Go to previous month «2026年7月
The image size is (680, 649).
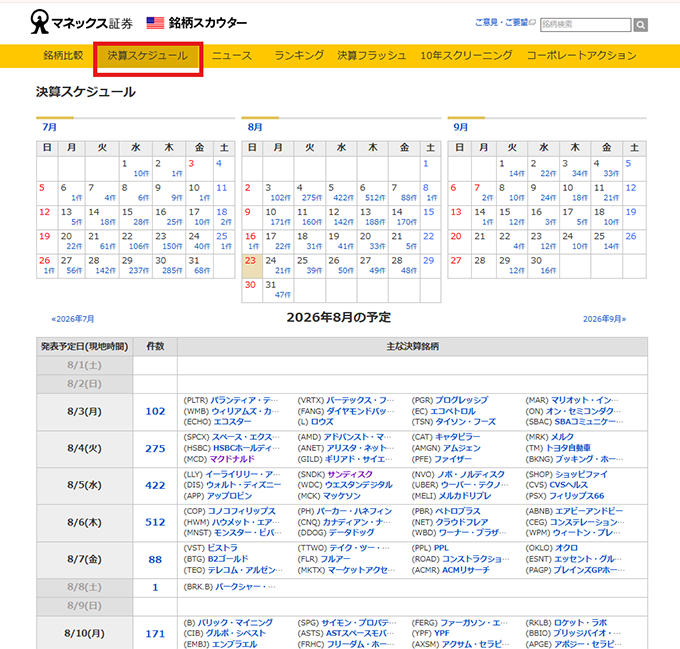(72, 319)
